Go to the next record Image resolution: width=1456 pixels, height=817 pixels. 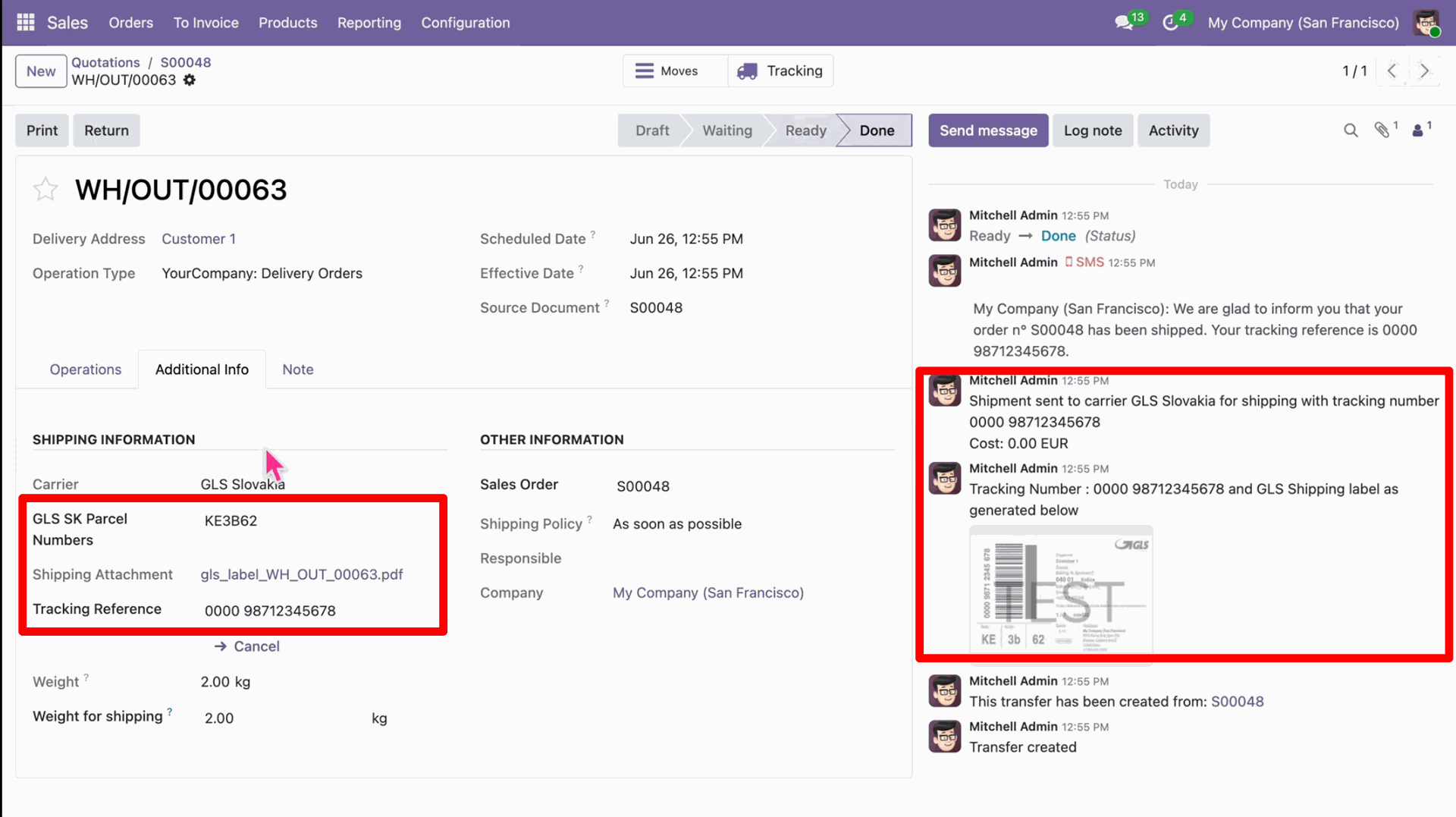[1424, 71]
